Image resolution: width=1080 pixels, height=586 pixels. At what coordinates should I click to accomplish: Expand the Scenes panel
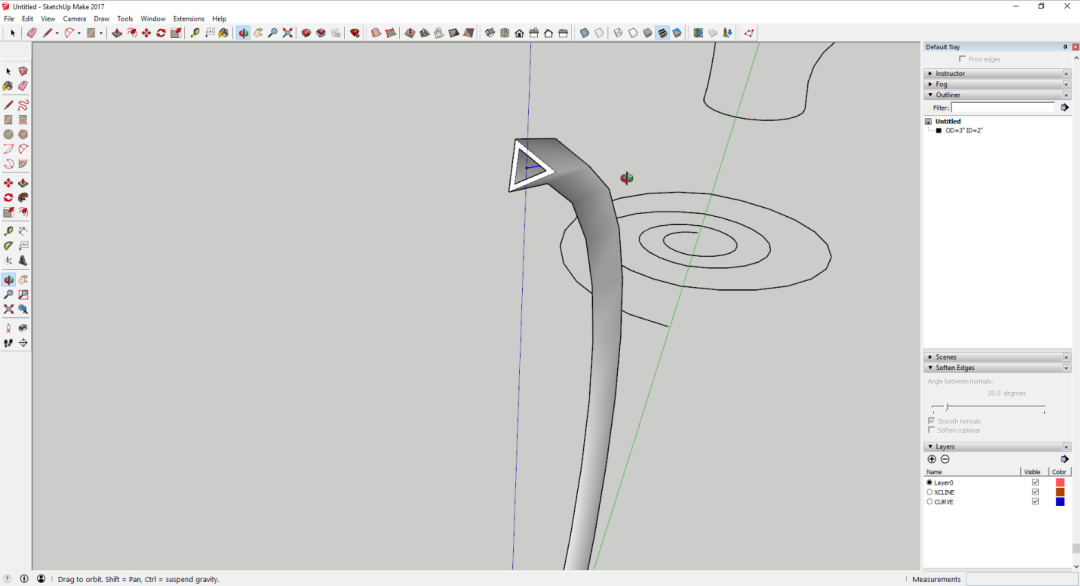pos(945,357)
